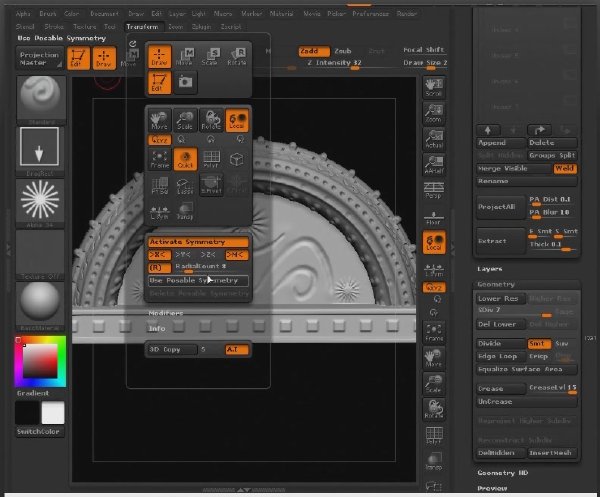
Task: Click Use Posable Symmetry
Action: (198, 281)
